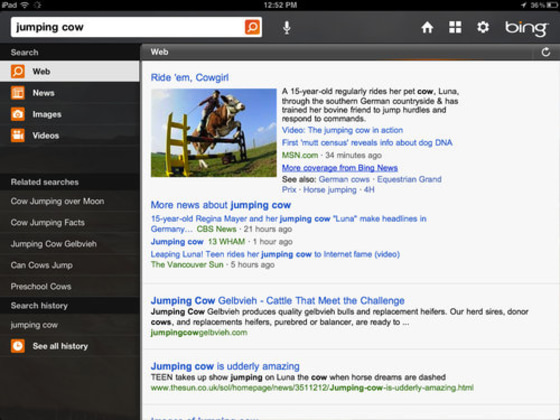This screenshot has width=560, height=420.
Task: Click the Web magnifier icon in the sidebar
Action: [x=18, y=71]
